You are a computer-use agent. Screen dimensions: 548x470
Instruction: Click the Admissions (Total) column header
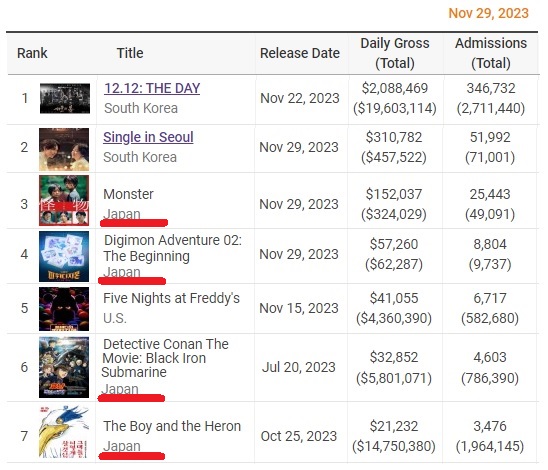point(491,53)
